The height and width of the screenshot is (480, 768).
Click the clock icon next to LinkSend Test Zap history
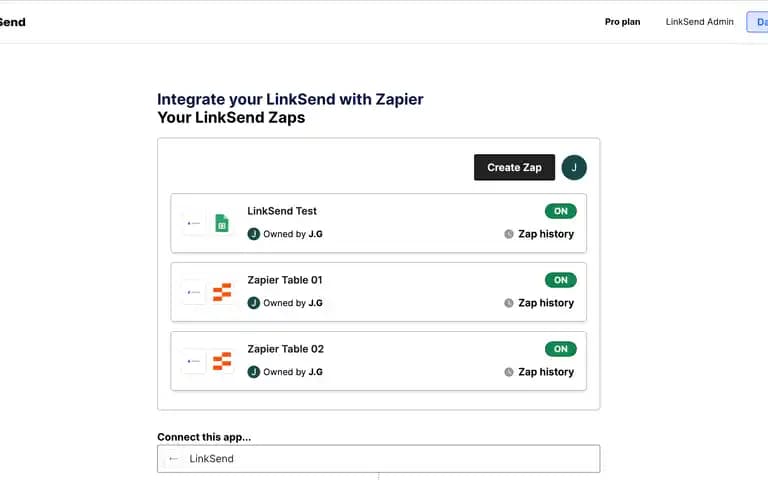point(509,234)
